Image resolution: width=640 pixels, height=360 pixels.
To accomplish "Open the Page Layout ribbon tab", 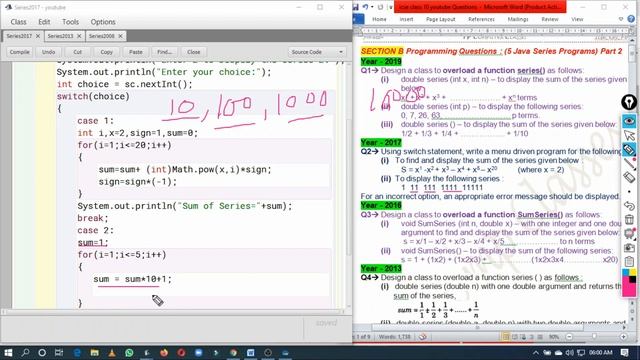I will 440,19.
